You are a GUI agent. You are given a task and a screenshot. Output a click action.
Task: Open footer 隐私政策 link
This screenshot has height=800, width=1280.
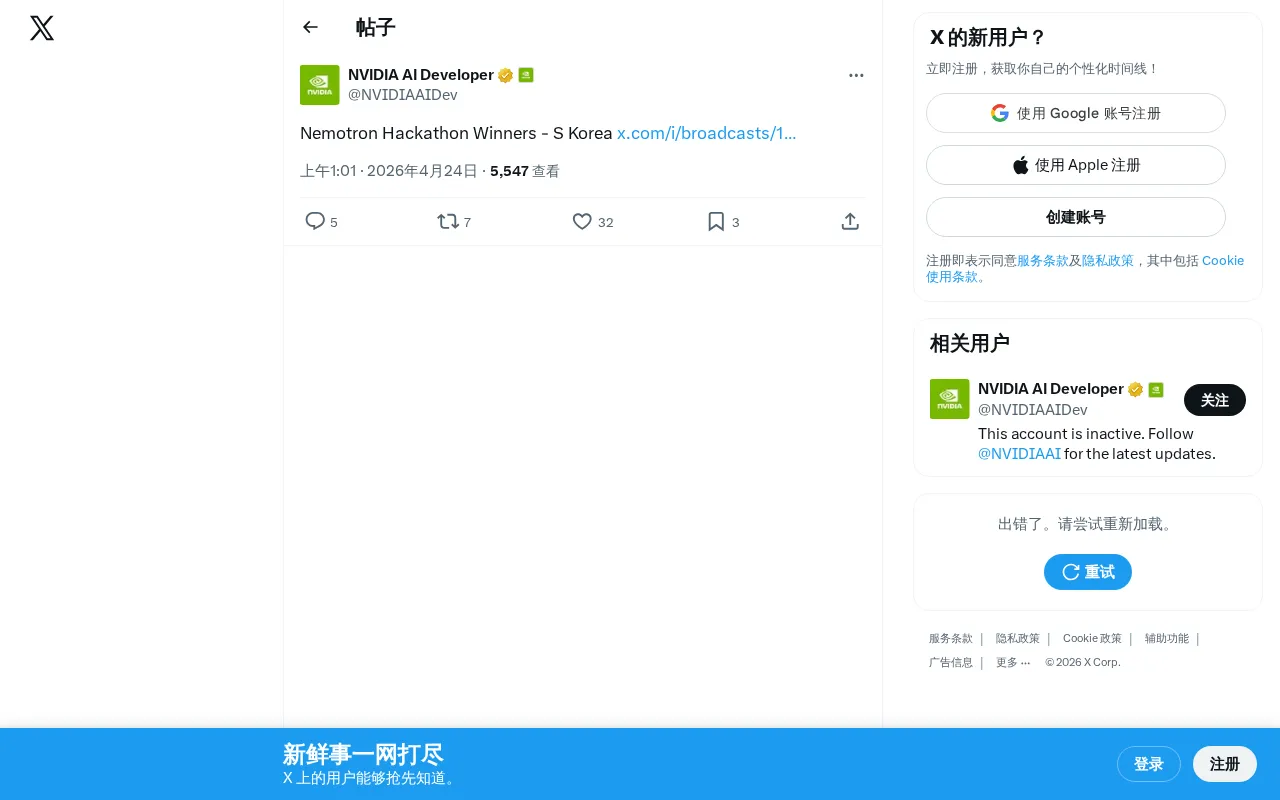pos(1018,638)
